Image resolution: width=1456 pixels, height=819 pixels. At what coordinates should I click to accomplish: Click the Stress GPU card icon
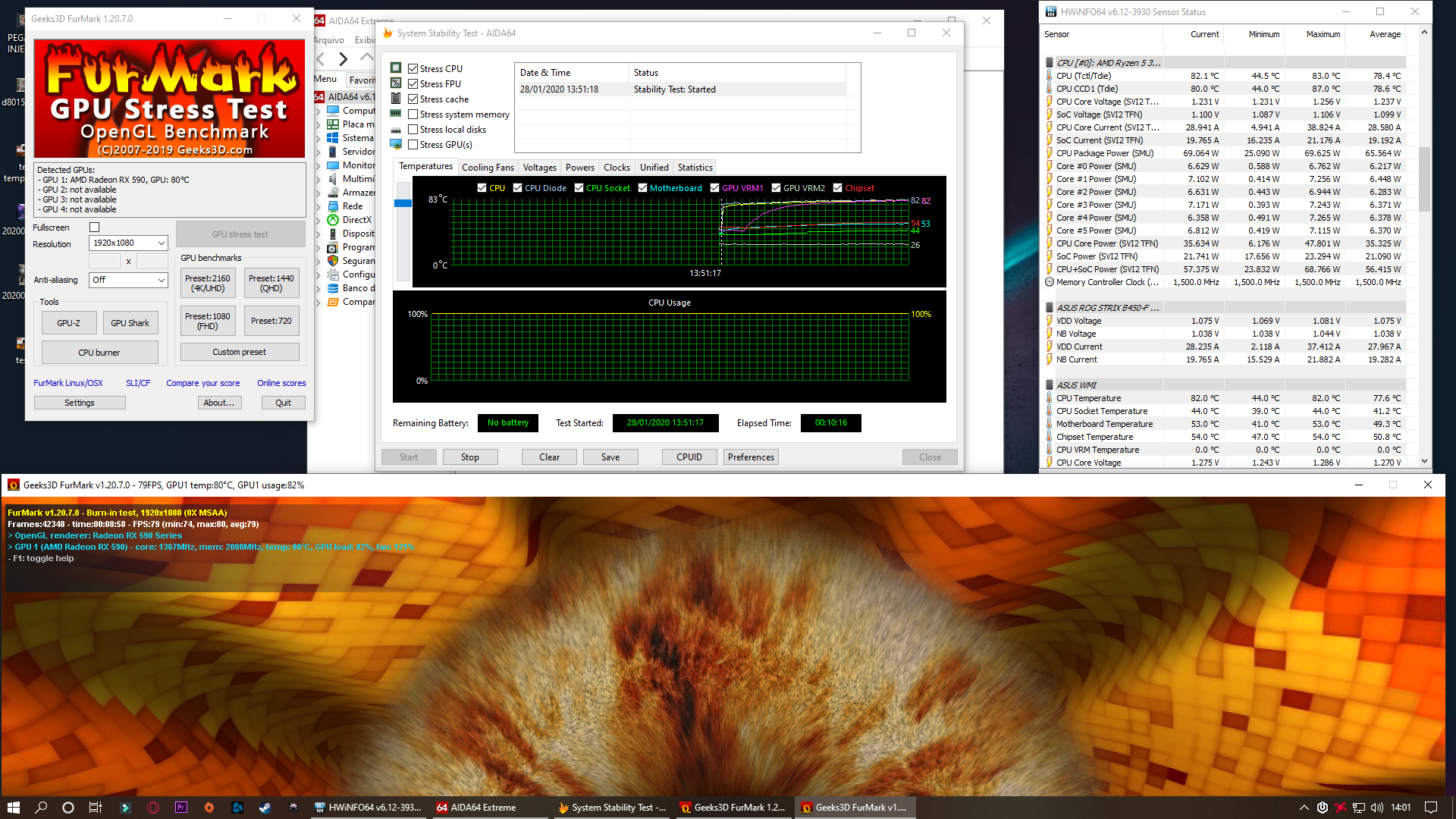coord(396,144)
